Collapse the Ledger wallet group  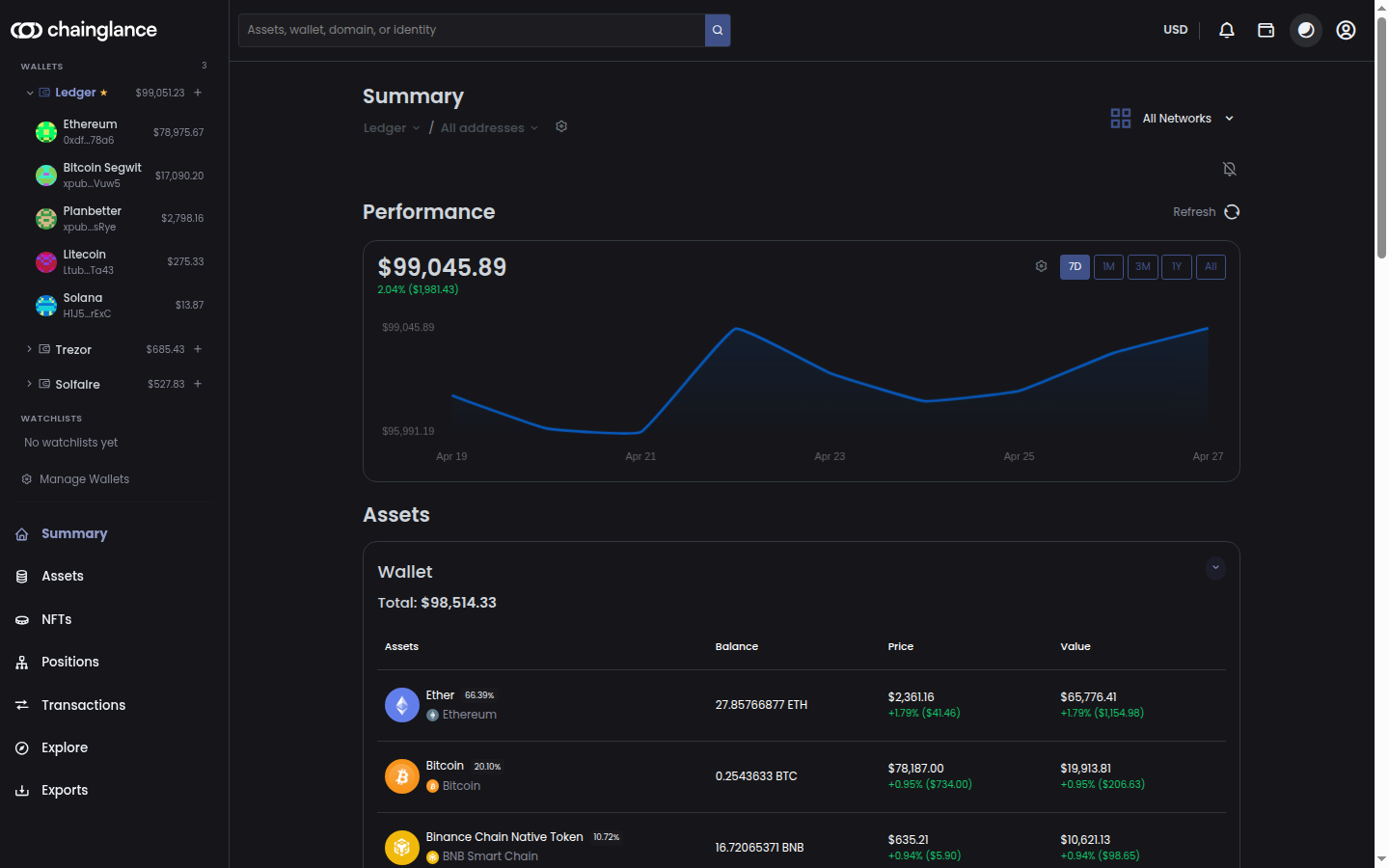pos(30,93)
